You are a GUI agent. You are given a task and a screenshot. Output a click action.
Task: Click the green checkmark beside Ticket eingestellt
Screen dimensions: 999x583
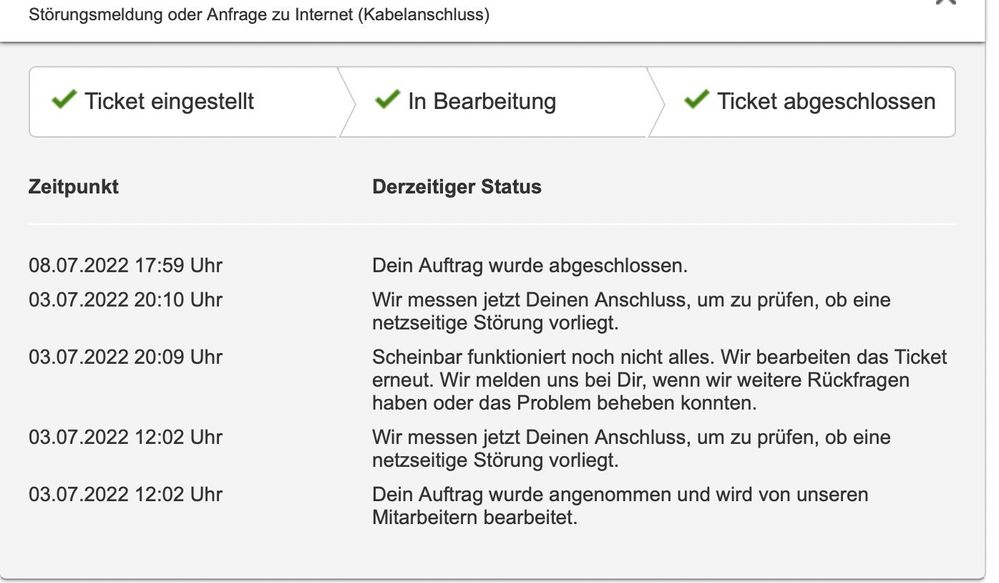tap(64, 100)
